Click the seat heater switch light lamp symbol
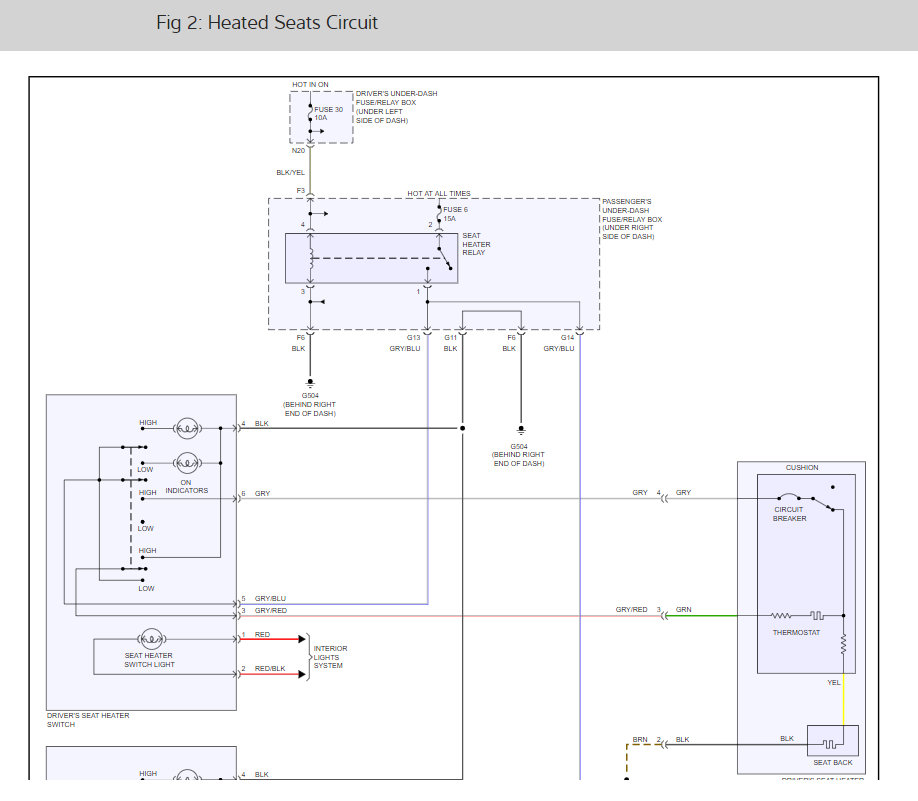 pyautogui.click(x=152, y=639)
